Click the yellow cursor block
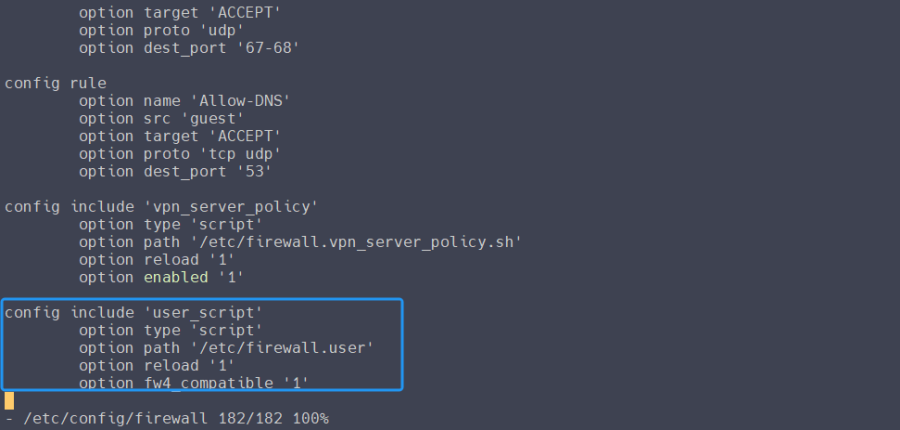This screenshot has width=900, height=430. (9, 400)
